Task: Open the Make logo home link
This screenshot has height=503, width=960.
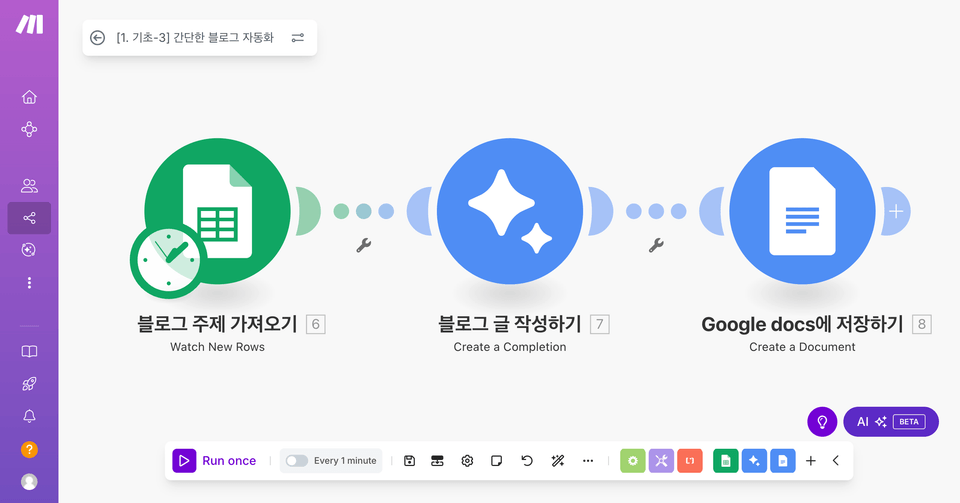Action: [29, 24]
